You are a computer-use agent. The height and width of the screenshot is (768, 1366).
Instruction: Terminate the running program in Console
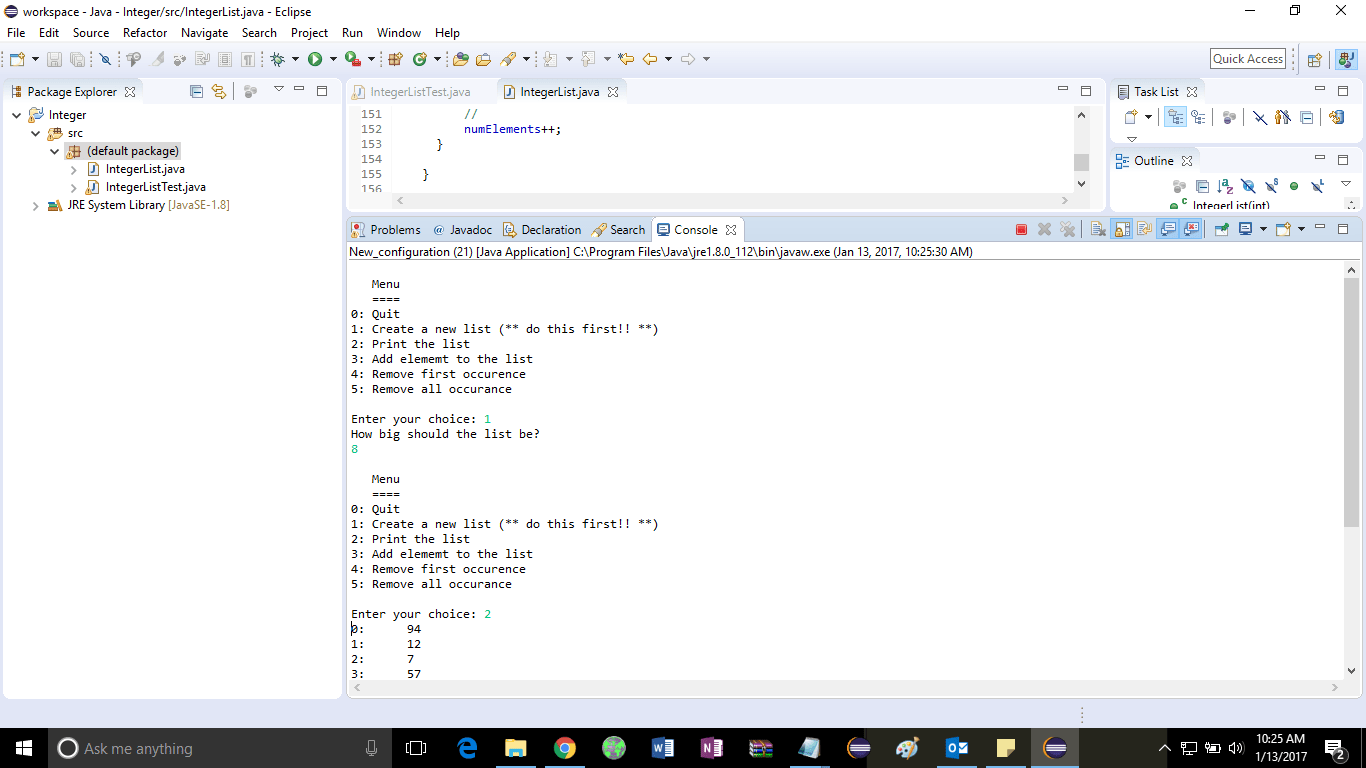[1021, 230]
